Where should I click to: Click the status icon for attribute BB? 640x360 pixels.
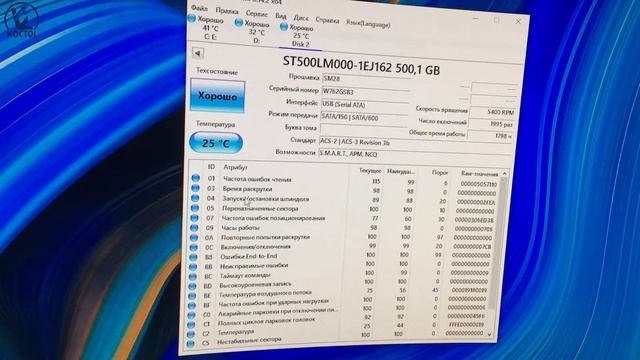coord(193,267)
